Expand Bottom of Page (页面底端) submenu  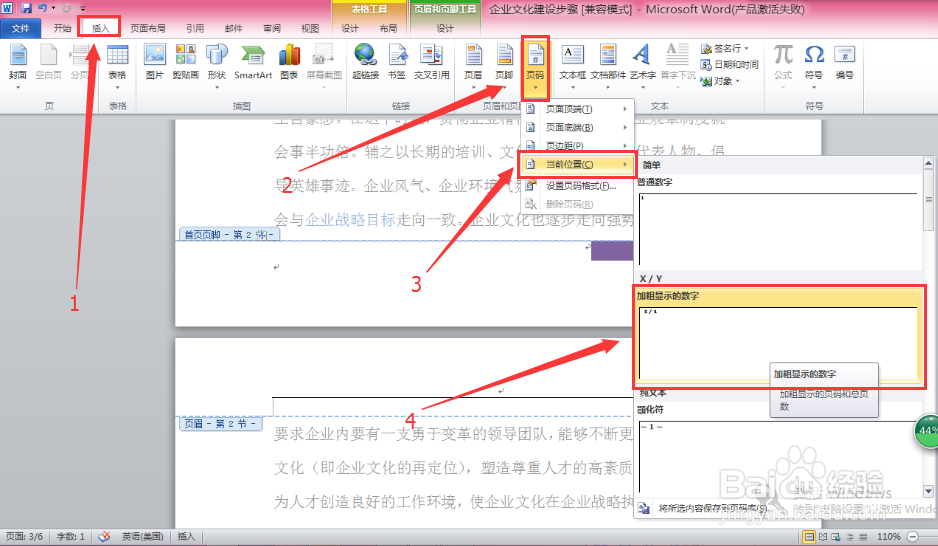click(x=577, y=127)
